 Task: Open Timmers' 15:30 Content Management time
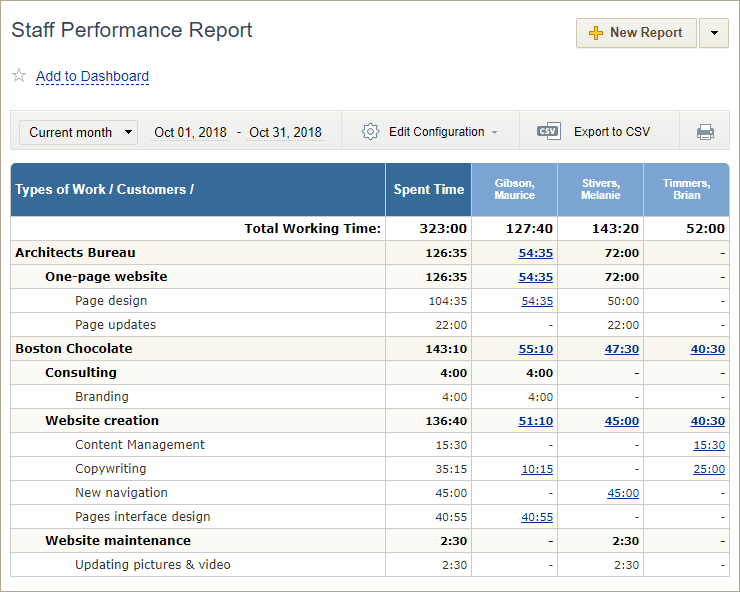[x=709, y=445]
